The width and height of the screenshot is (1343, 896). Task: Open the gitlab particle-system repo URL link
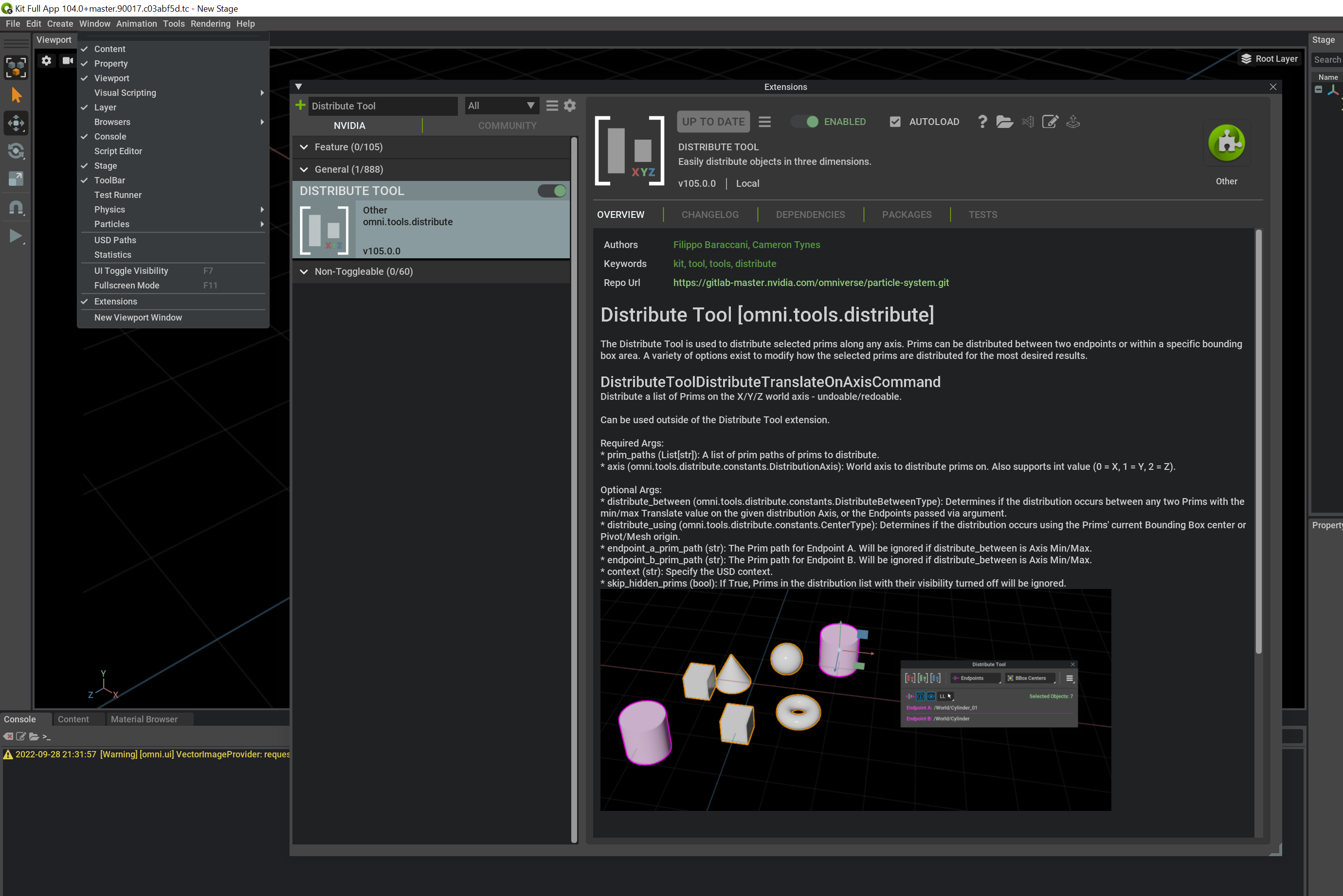810,283
